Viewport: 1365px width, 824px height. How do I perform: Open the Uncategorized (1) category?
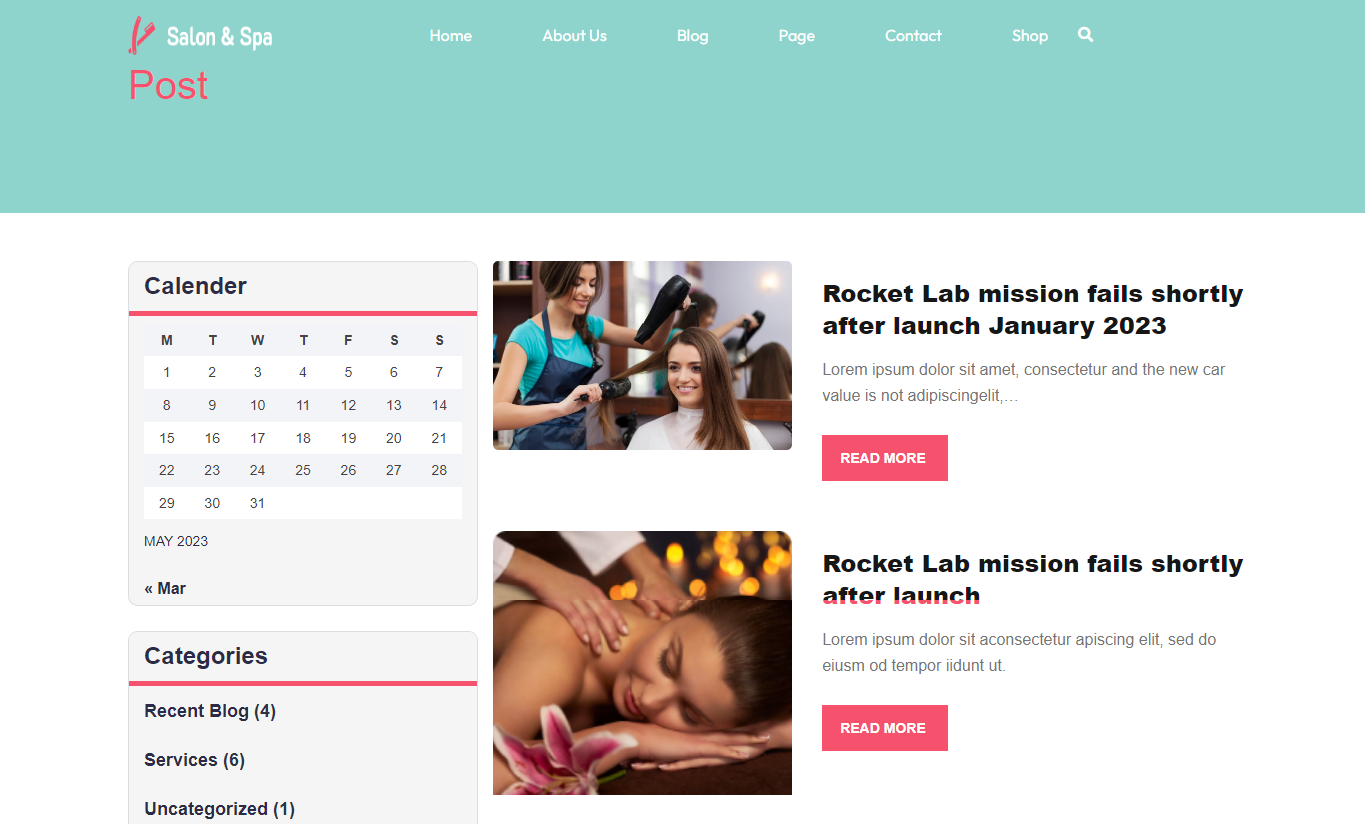[x=220, y=809]
